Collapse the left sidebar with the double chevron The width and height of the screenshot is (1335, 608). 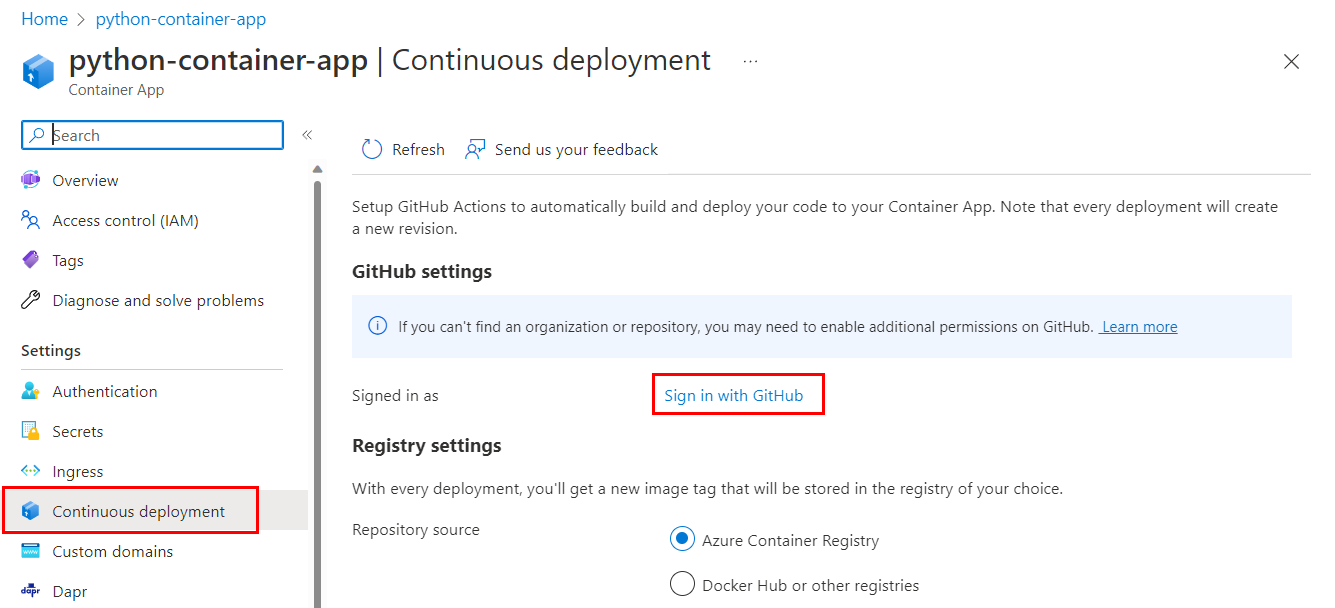[x=307, y=133]
